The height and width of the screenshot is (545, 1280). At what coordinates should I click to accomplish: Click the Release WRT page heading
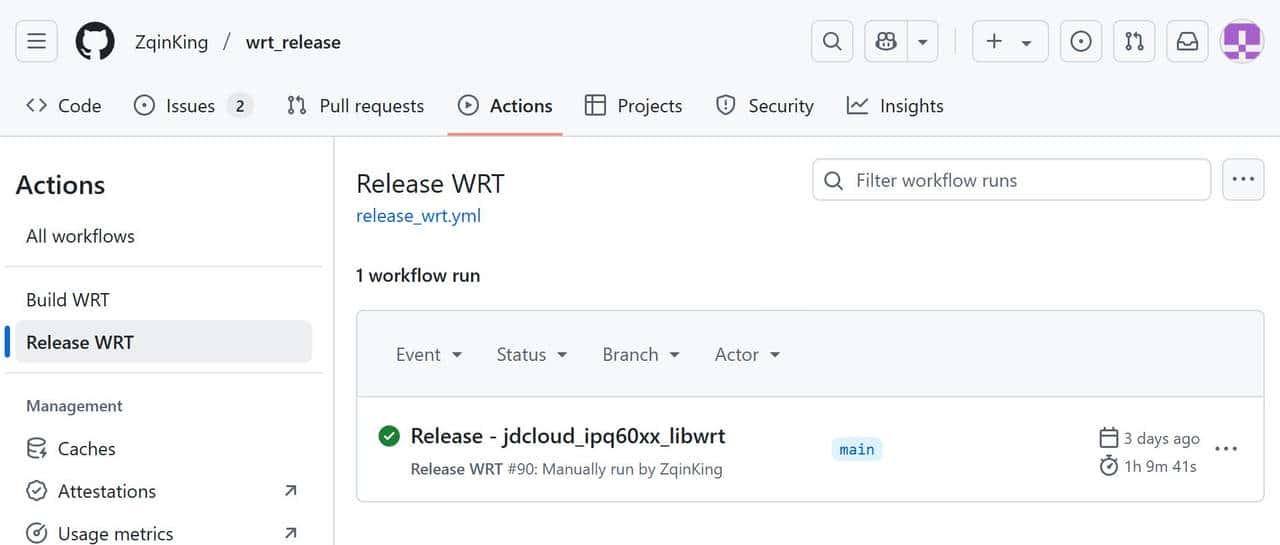[x=430, y=184]
